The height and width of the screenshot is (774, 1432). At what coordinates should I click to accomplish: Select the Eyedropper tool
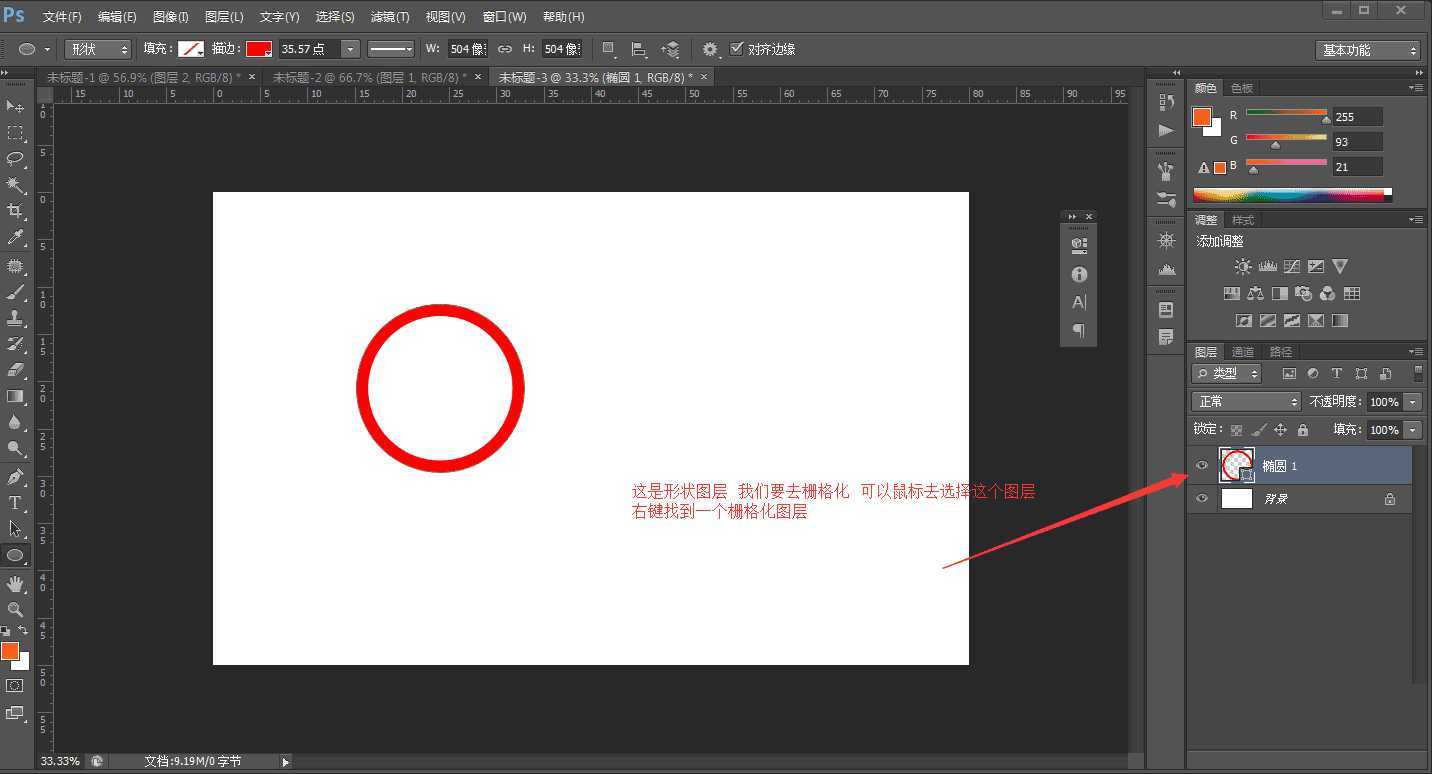15,238
